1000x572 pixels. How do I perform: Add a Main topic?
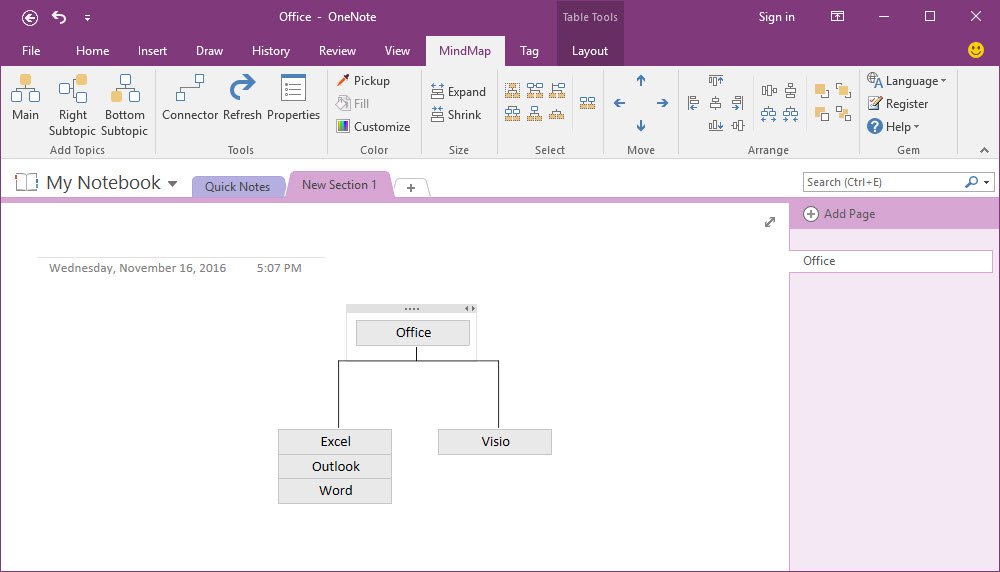click(25, 98)
